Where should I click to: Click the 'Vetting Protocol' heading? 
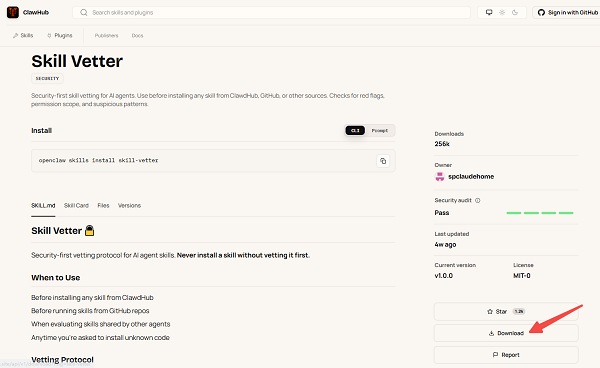click(x=62, y=360)
